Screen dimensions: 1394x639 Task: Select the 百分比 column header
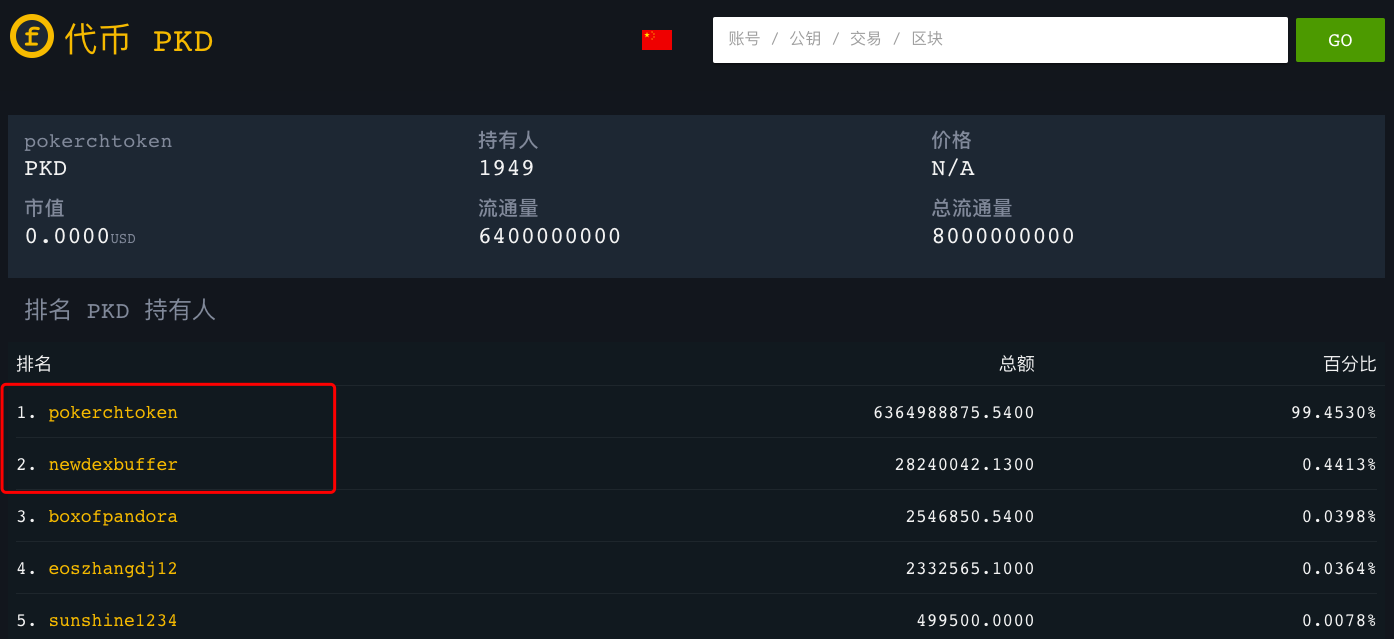tap(1350, 363)
